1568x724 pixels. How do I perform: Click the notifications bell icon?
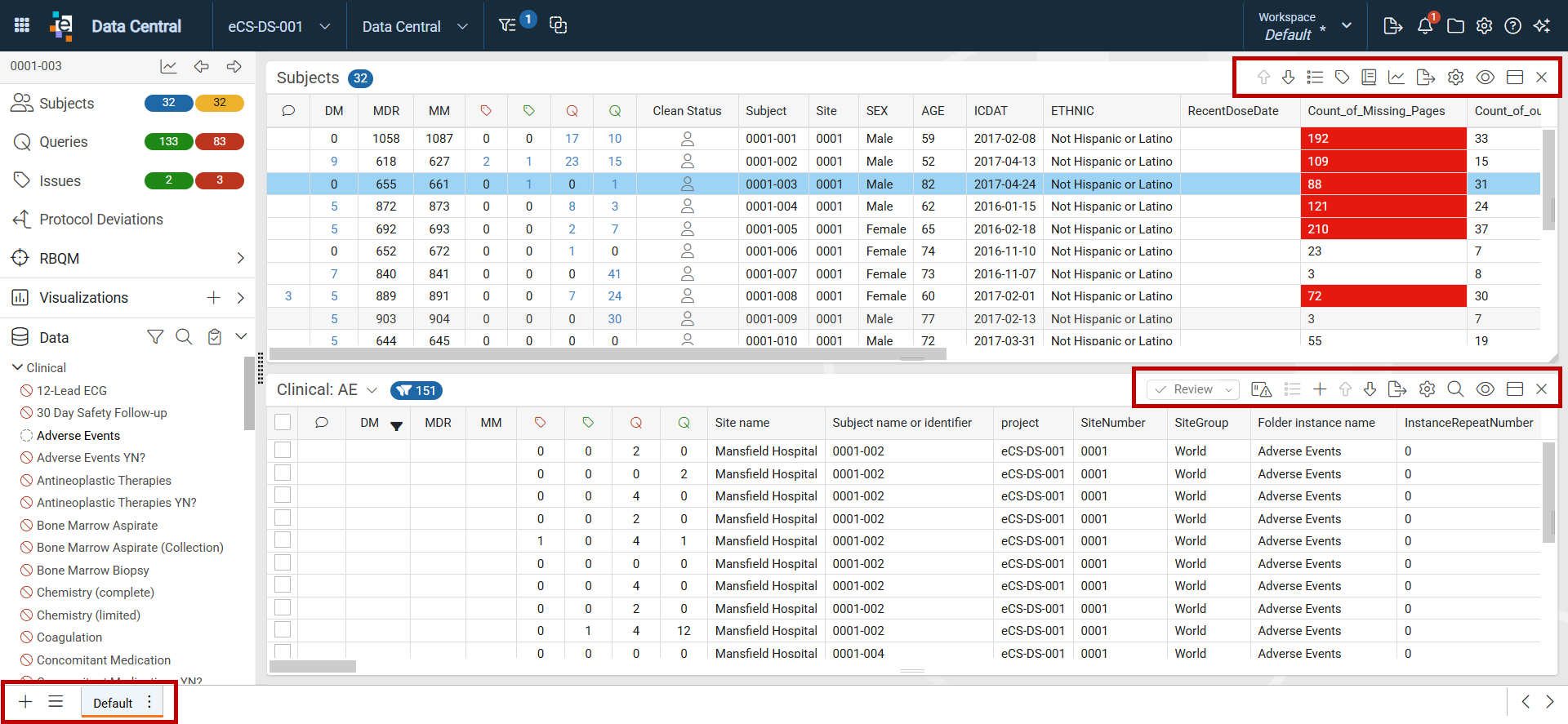1425,26
